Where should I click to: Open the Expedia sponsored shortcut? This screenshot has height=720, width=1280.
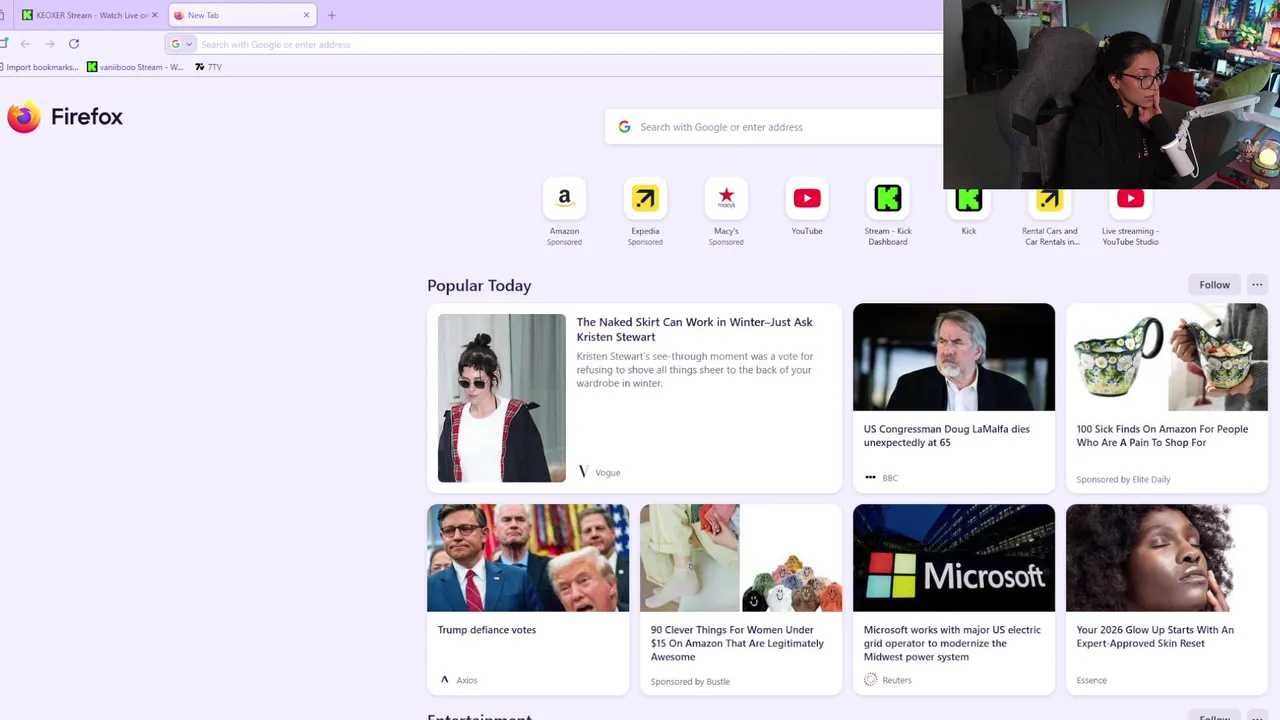click(645, 212)
